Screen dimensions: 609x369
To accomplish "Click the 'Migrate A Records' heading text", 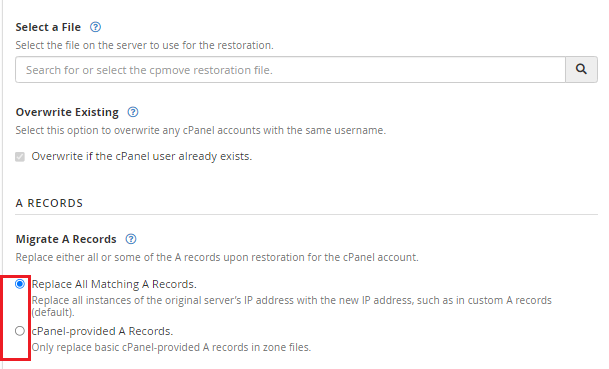I will point(66,239).
